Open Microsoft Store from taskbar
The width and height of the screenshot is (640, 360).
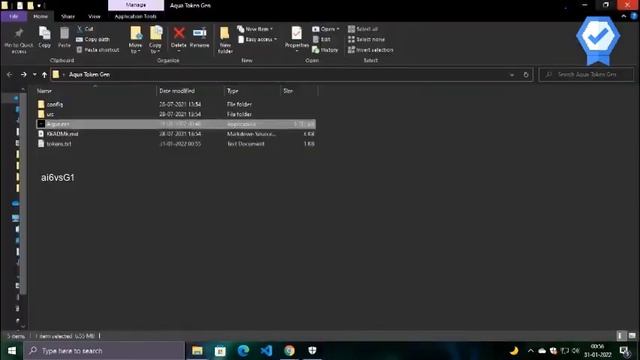[x=220, y=351]
